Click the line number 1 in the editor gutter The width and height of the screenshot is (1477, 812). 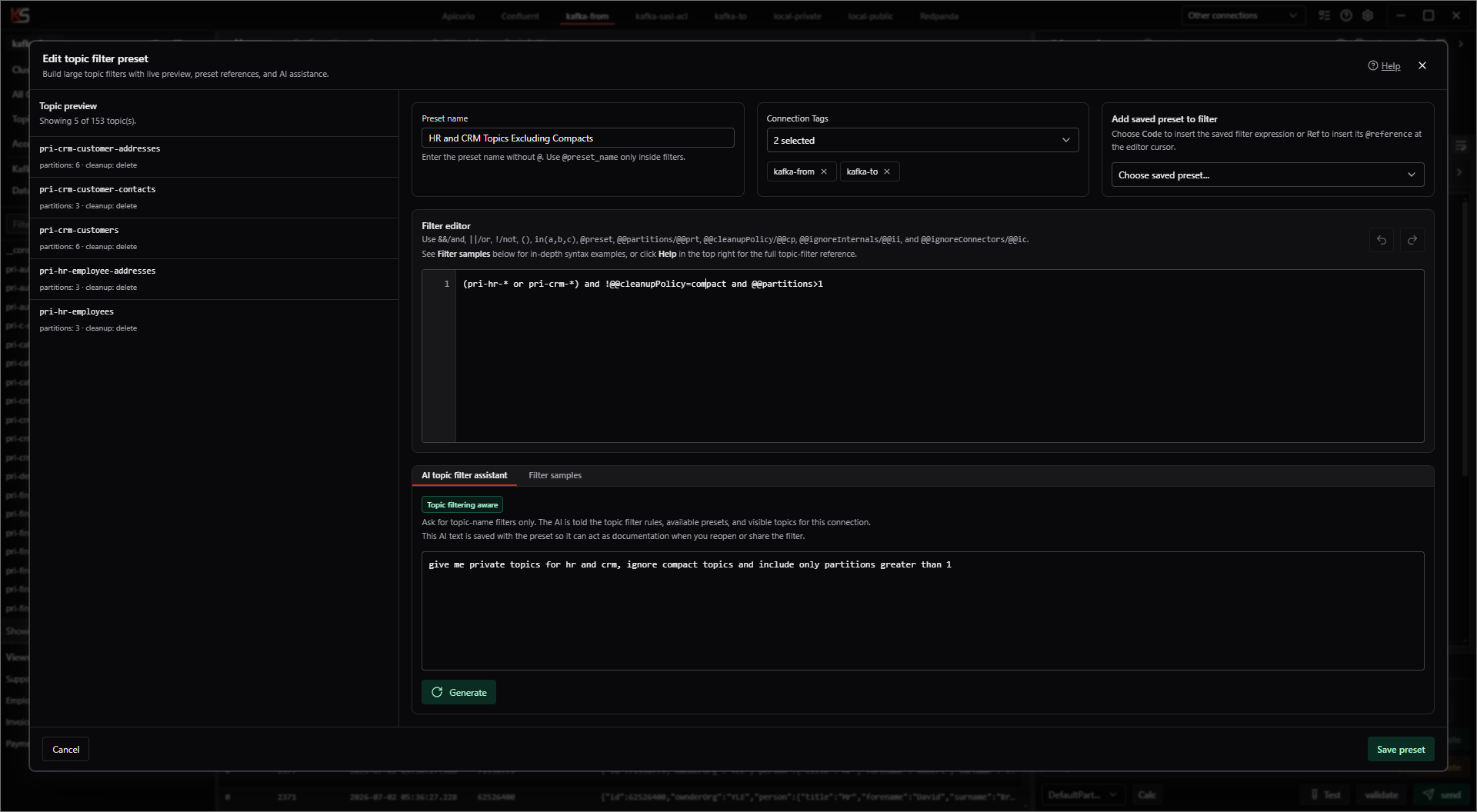[x=446, y=284]
